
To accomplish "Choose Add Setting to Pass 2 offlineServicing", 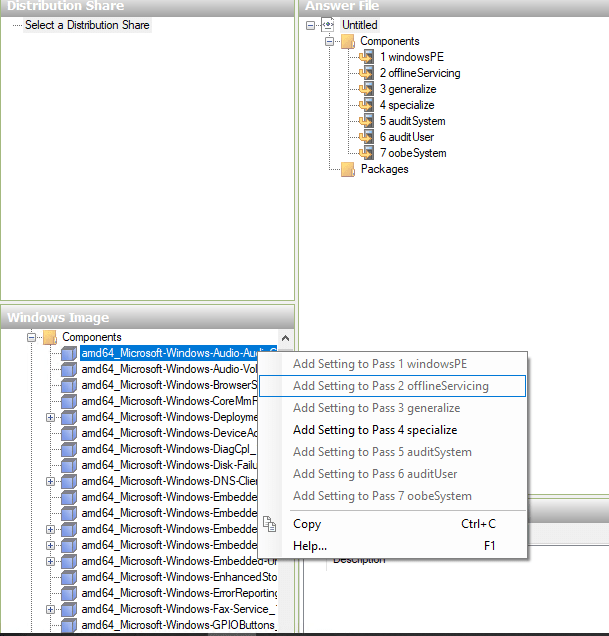I will (x=392, y=386).
